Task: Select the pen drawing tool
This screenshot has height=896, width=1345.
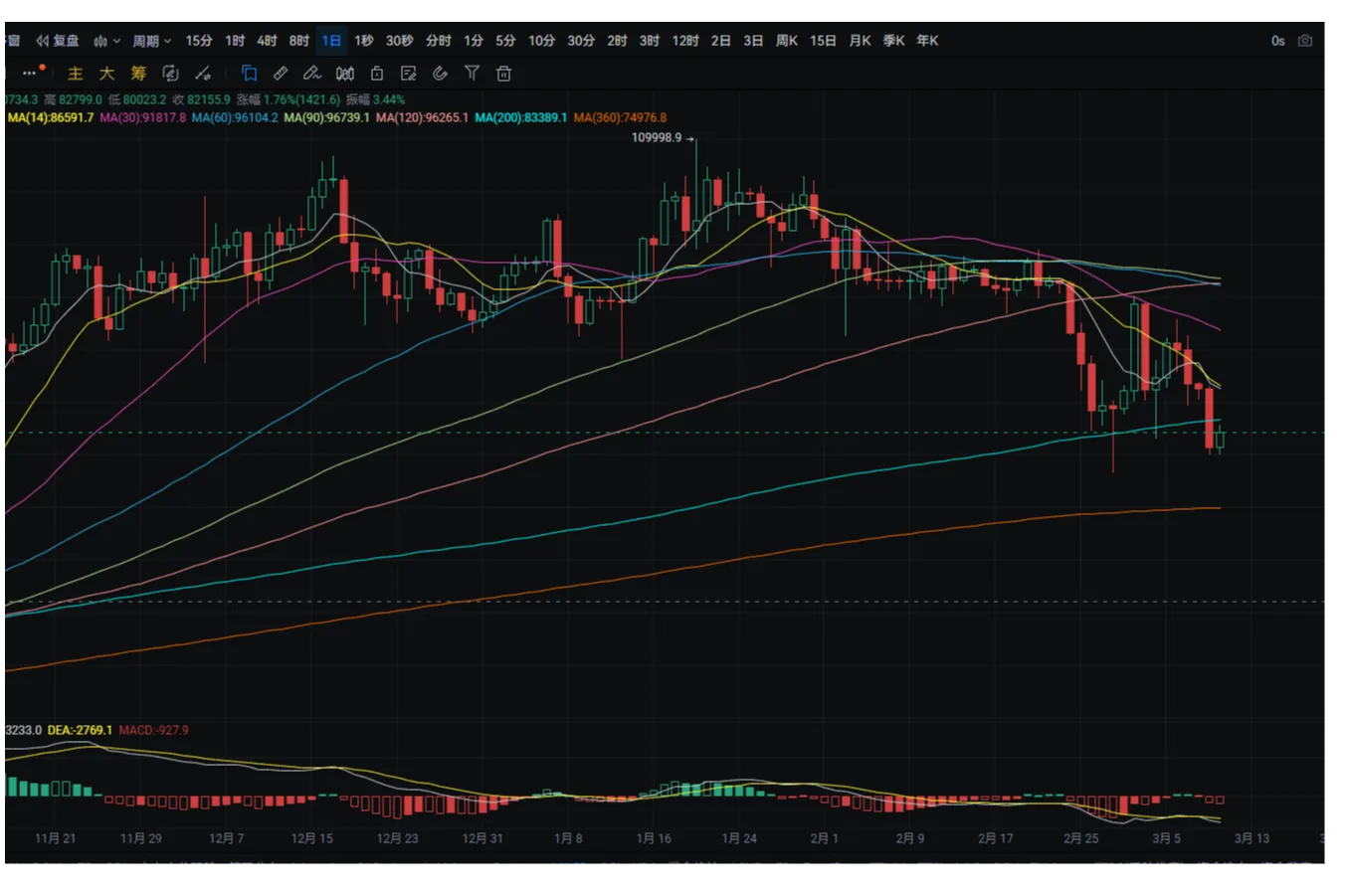Action: pyautogui.click(x=312, y=74)
